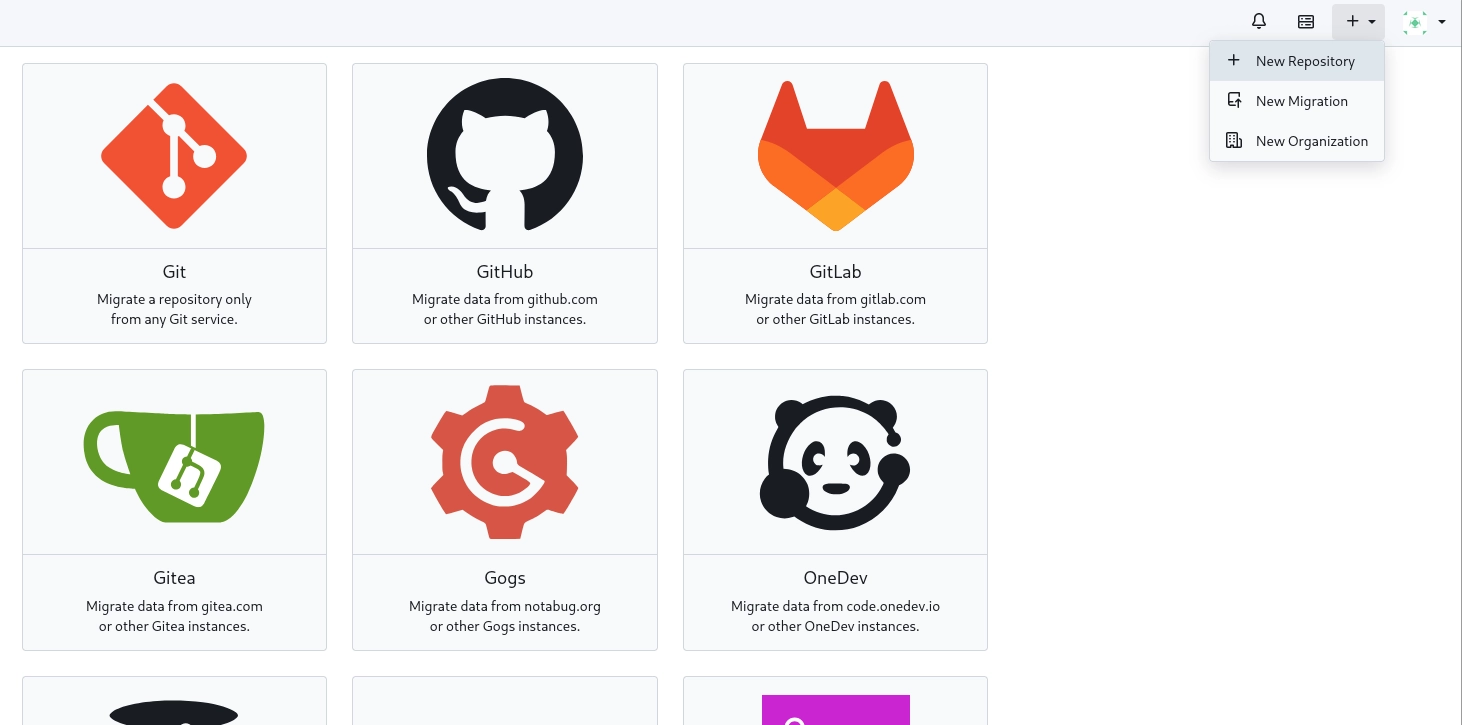Click the caret arrow next to avatar
This screenshot has width=1462, height=725.
(x=1442, y=22)
